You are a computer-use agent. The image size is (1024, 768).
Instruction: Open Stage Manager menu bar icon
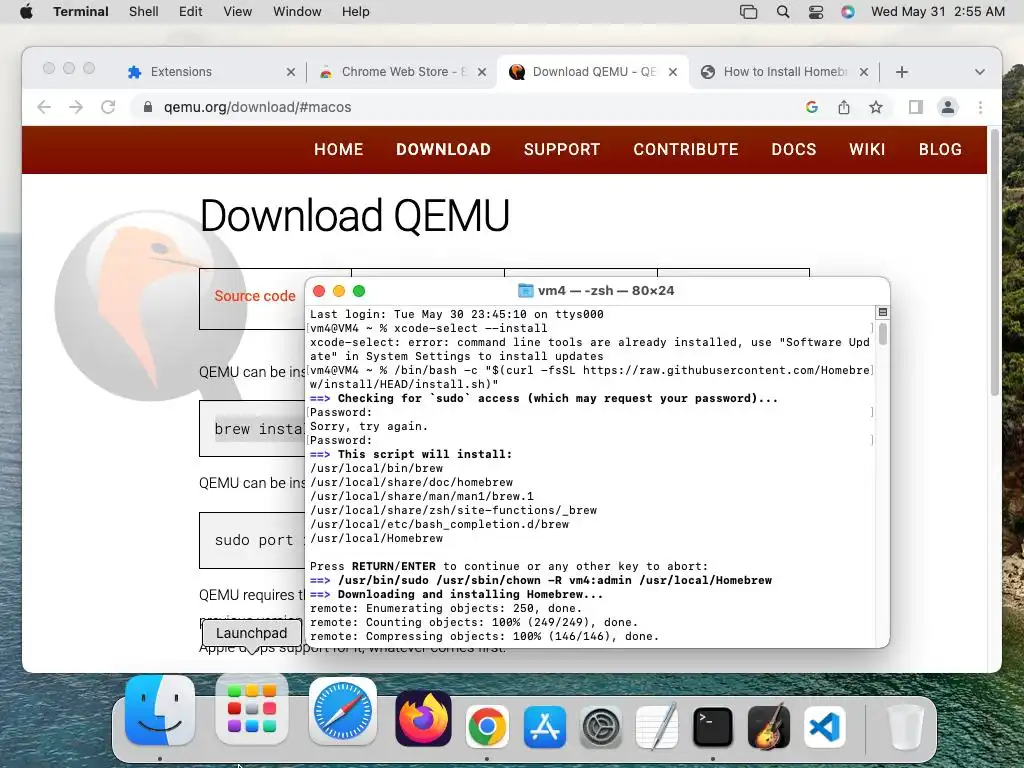point(748,12)
